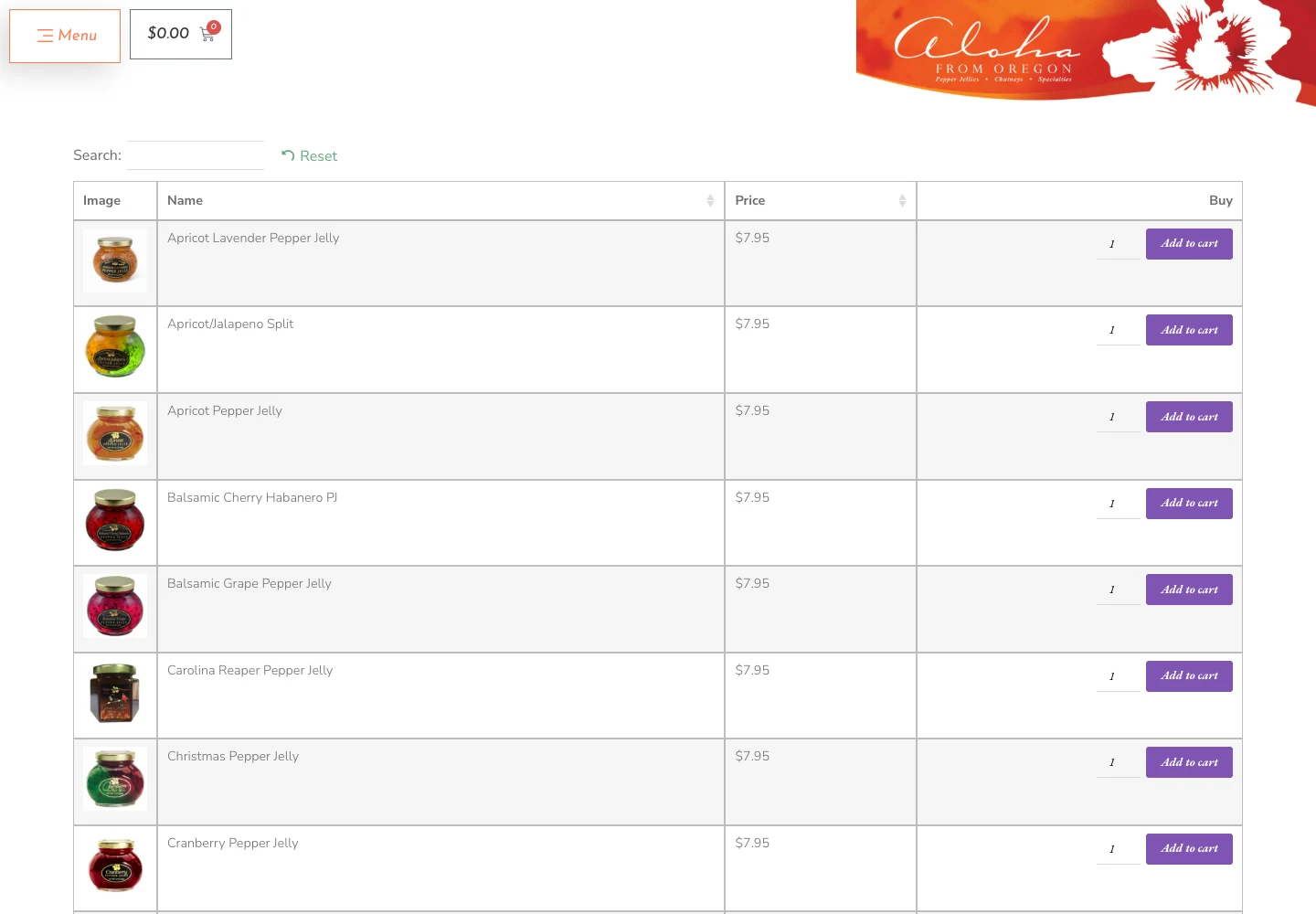Select the $7.95 price of Apricot Lavender Pepper Jelly

coord(752,238)
